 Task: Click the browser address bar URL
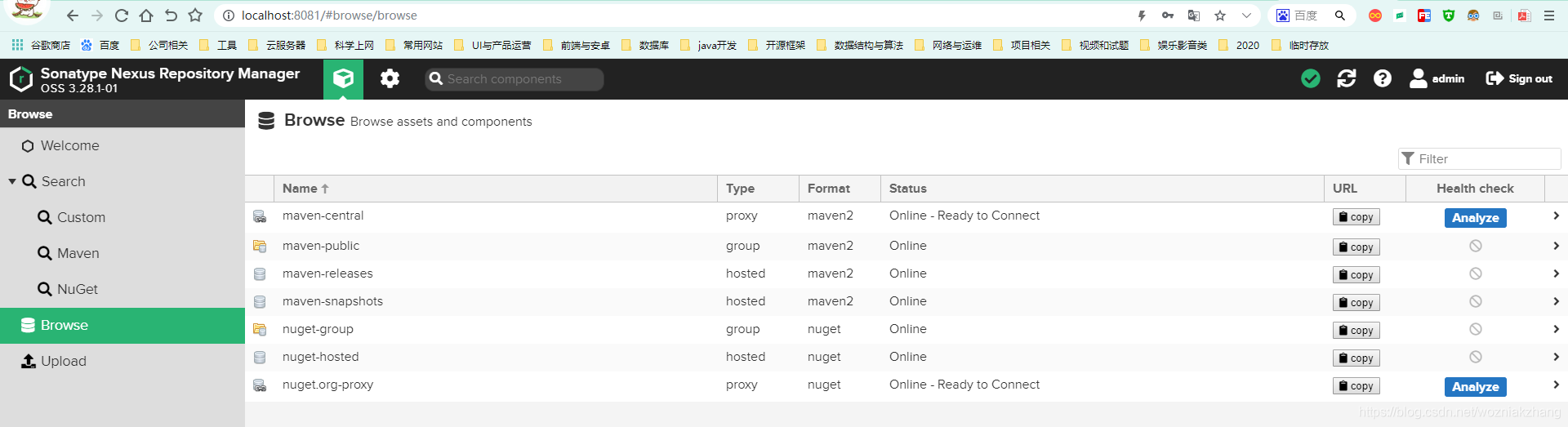pyautogui.click(x=329, y=16)
